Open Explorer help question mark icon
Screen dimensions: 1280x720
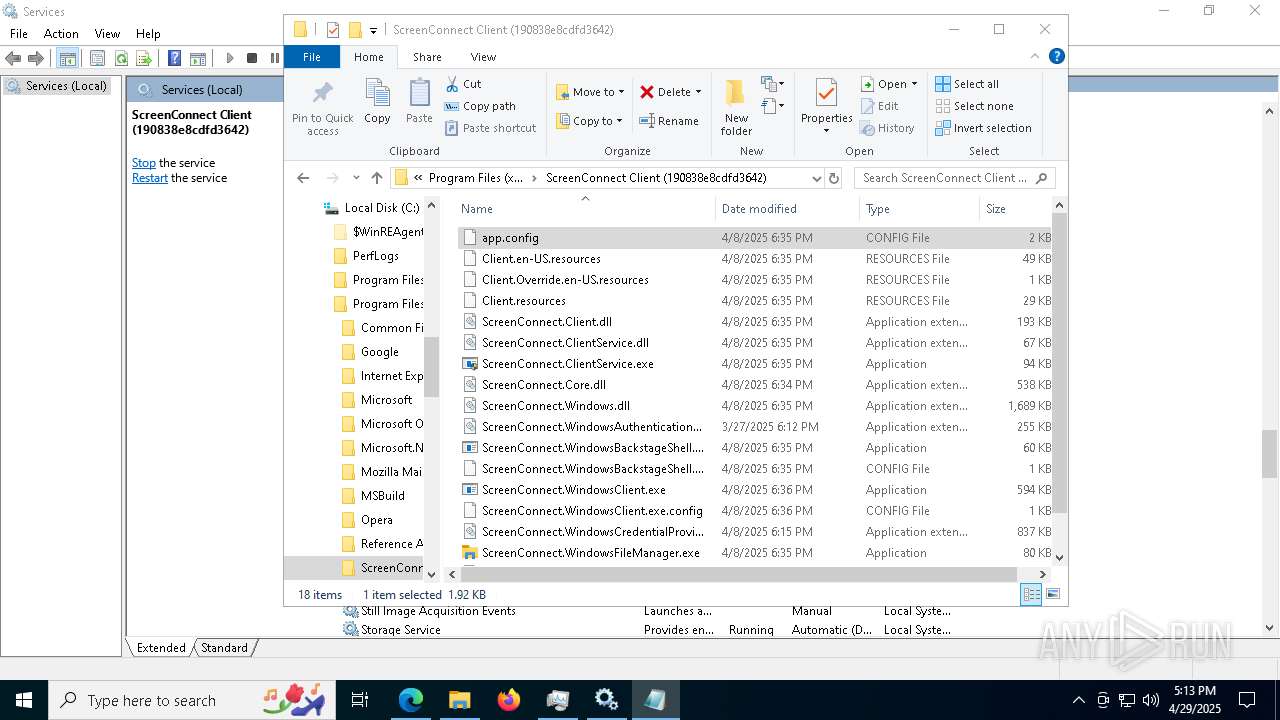pyautogui.click(x=1056, y=57)
